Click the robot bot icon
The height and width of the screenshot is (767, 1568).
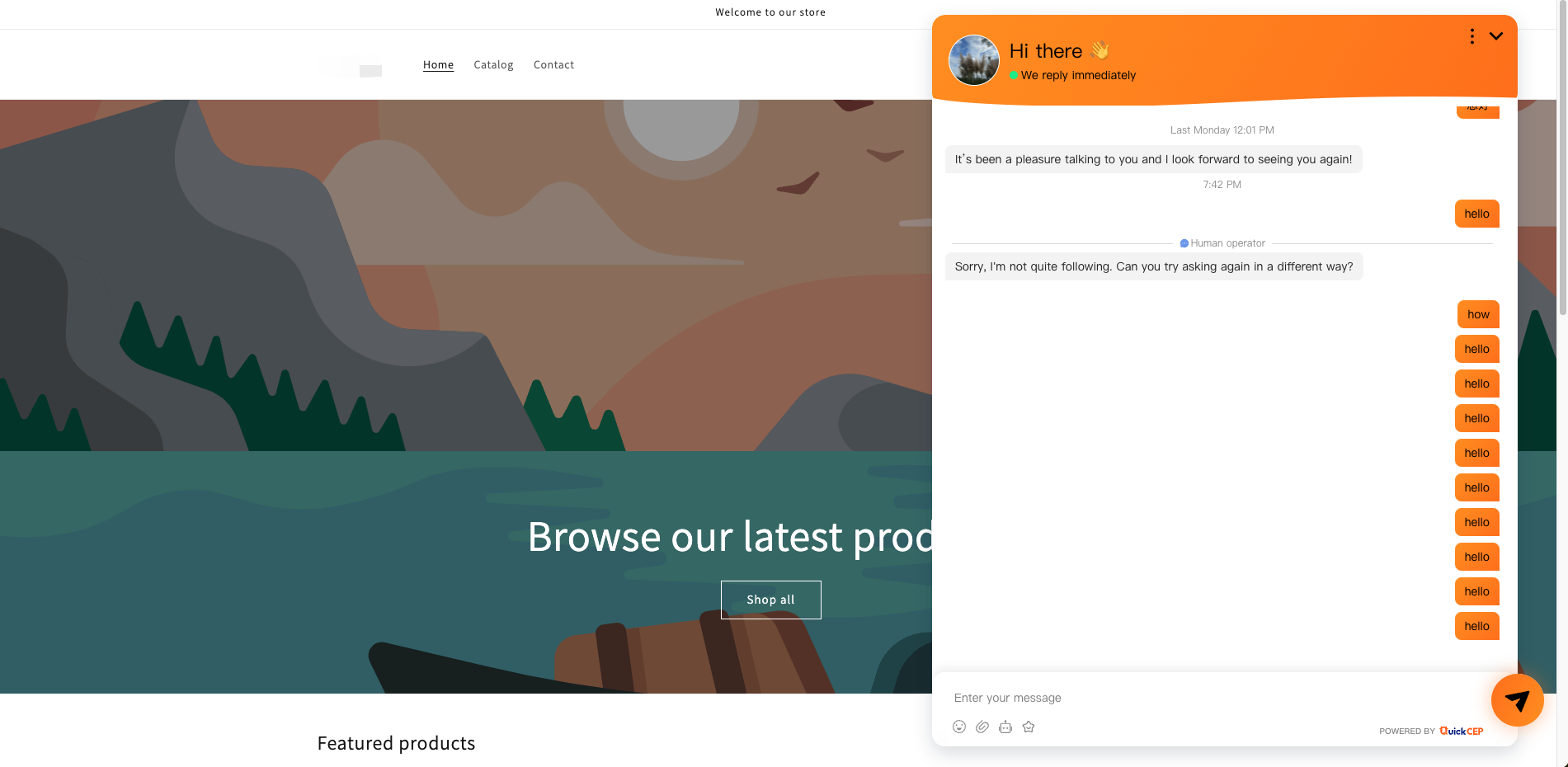point(1005,727)
